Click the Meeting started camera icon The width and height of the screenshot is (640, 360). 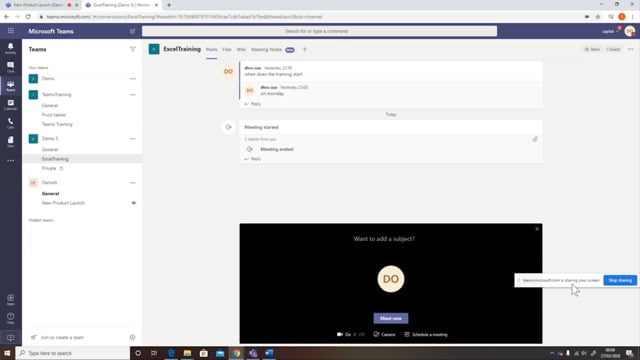(x=228, y=127)
